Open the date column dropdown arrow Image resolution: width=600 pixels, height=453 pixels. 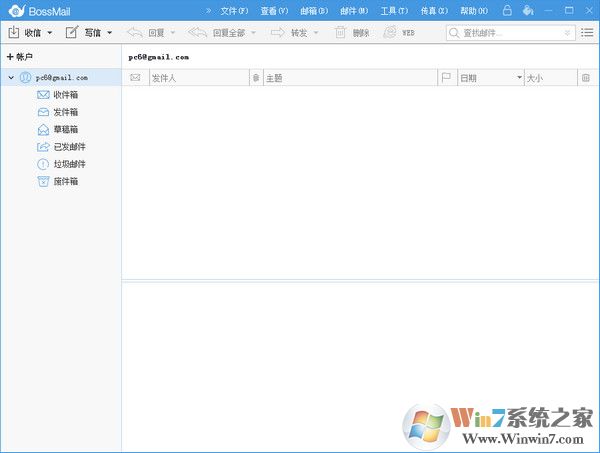(519, 78)
